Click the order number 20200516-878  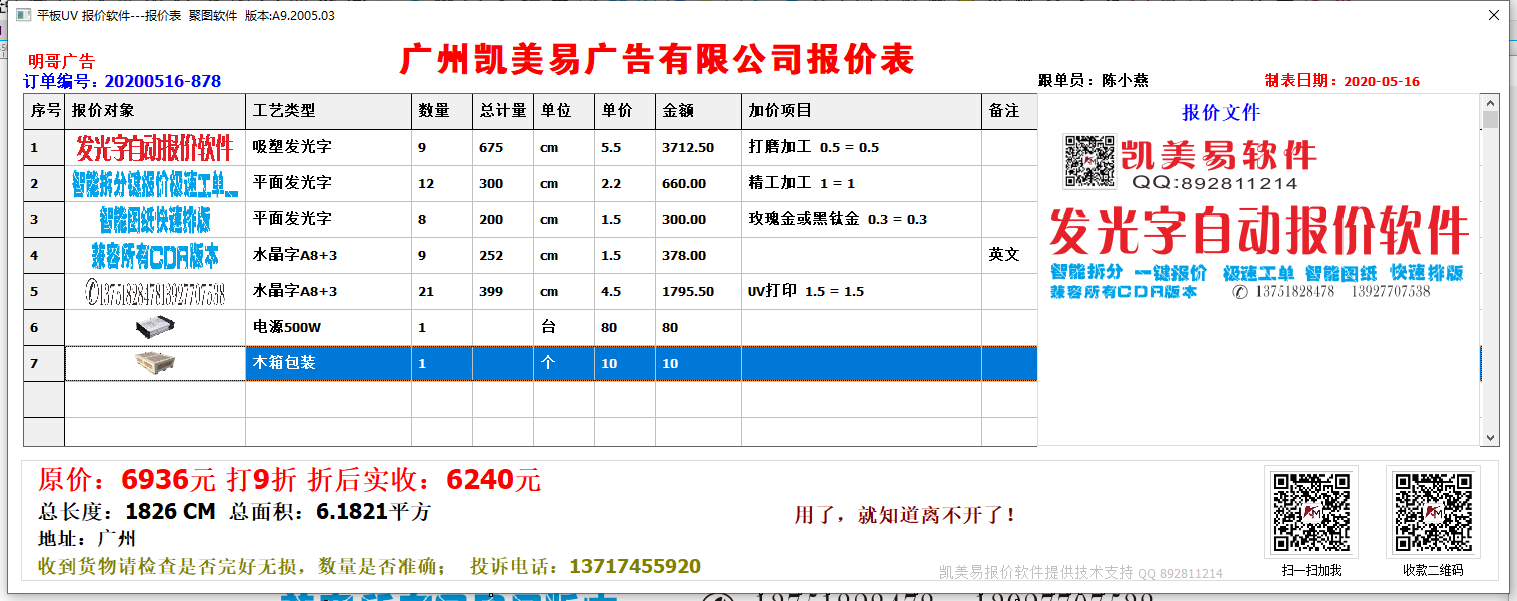[162, 81]
